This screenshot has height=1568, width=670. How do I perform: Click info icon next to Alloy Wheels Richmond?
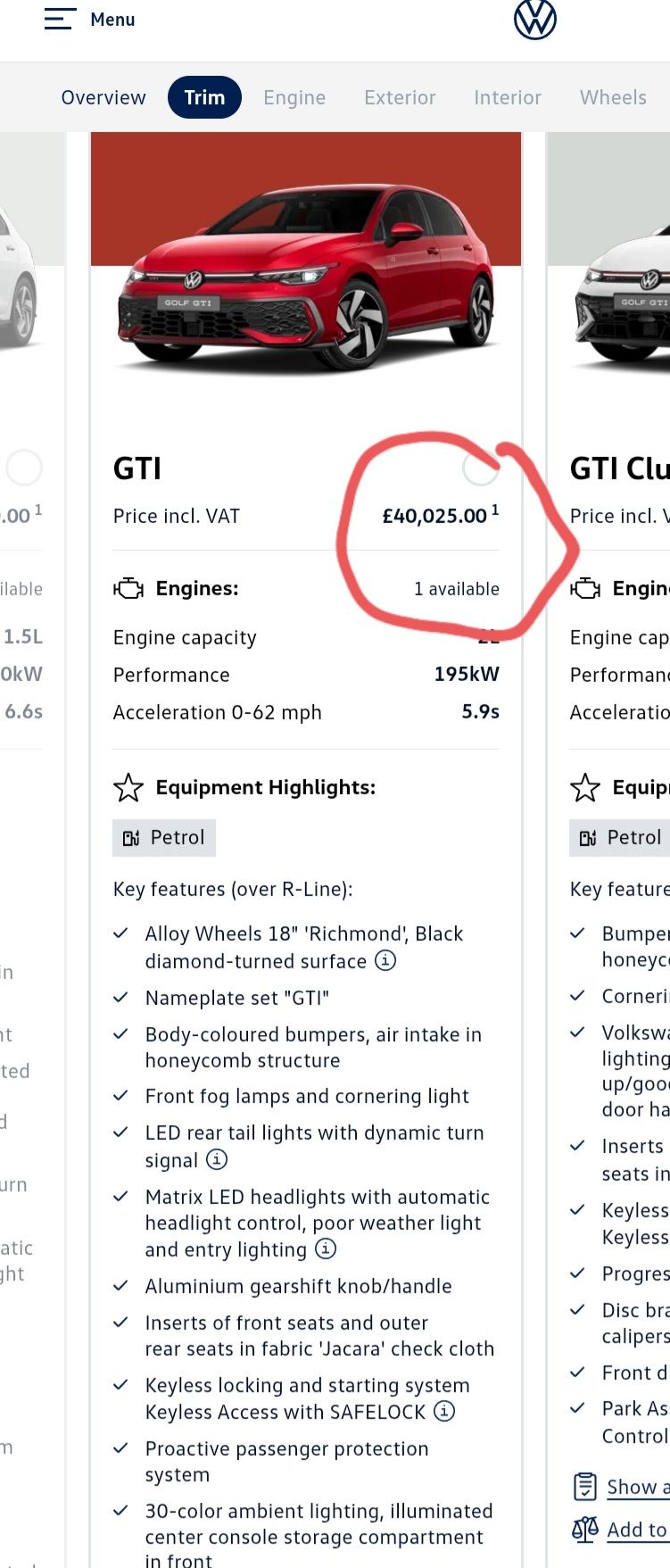(x=385, y=960)
